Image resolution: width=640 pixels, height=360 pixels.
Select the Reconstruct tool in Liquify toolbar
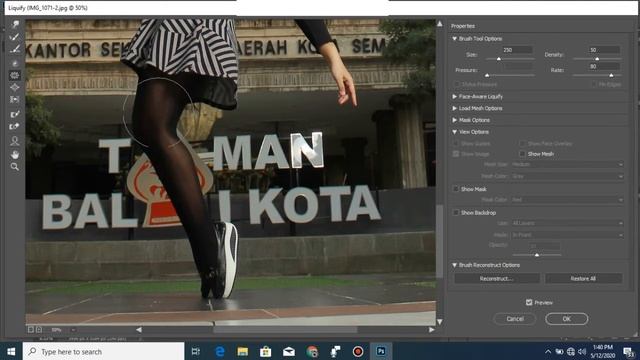click(x=15, y=37)
